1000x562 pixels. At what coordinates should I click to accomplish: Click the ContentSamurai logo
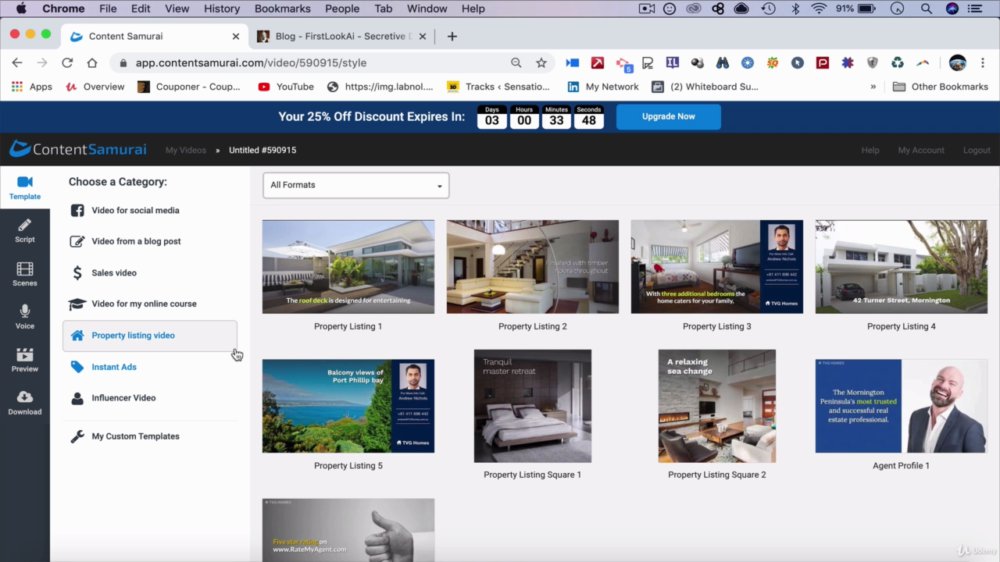tap(78, 149)
